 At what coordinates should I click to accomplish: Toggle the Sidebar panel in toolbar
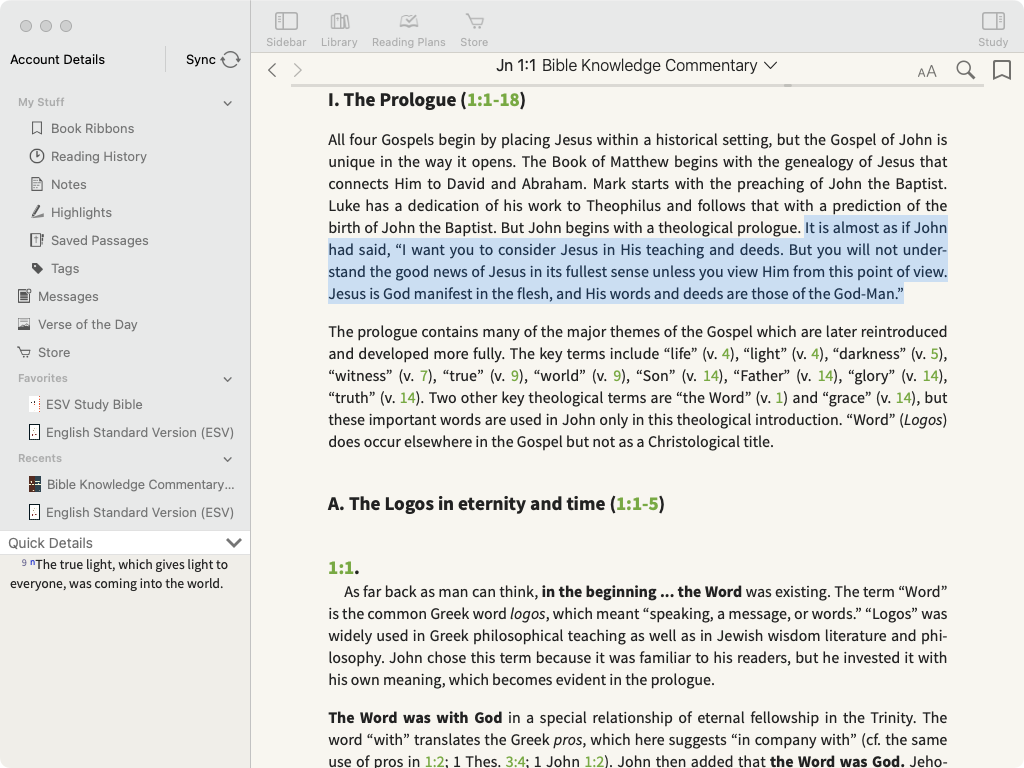(x=286, y=29)
